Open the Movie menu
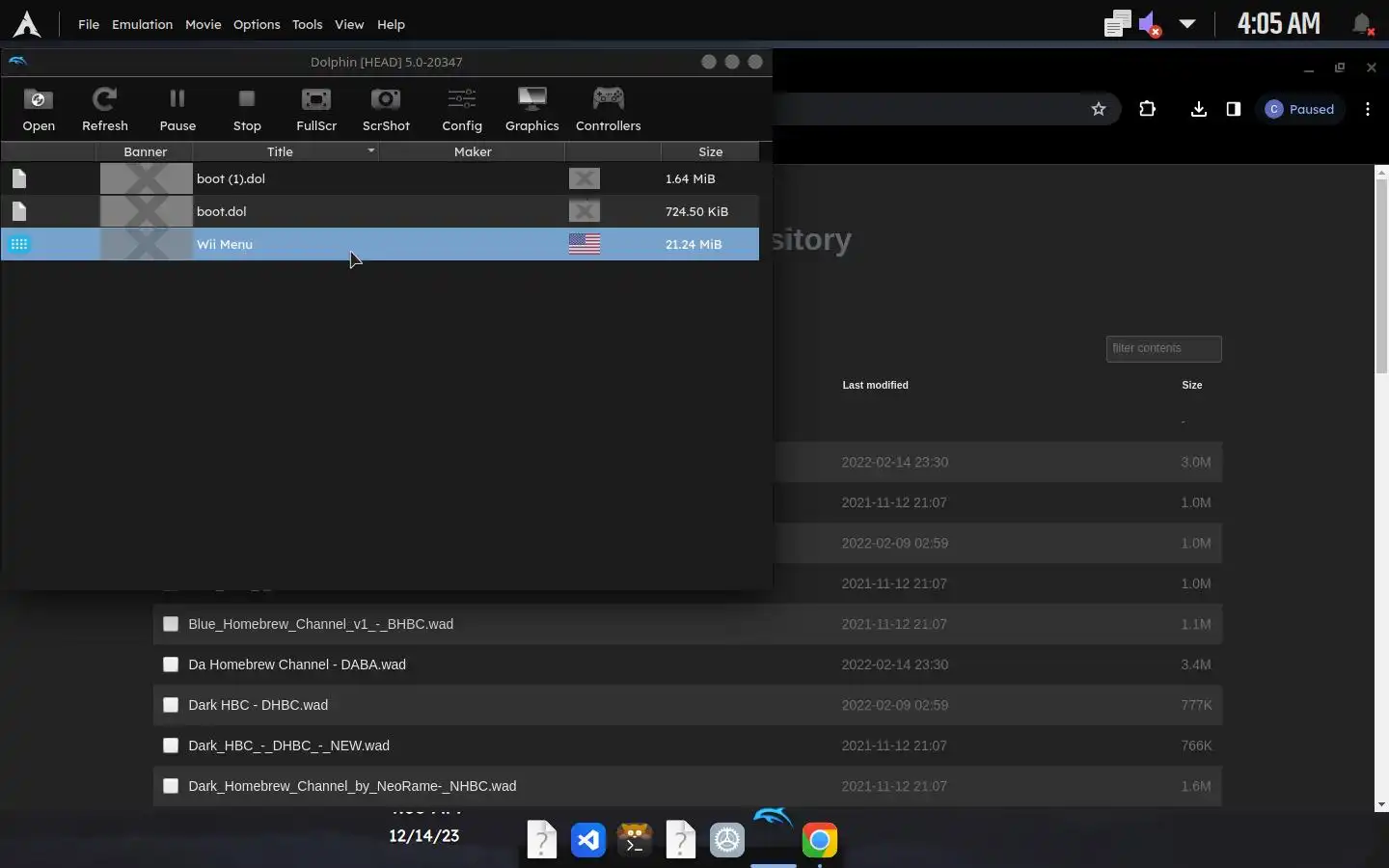 (204, 24)
